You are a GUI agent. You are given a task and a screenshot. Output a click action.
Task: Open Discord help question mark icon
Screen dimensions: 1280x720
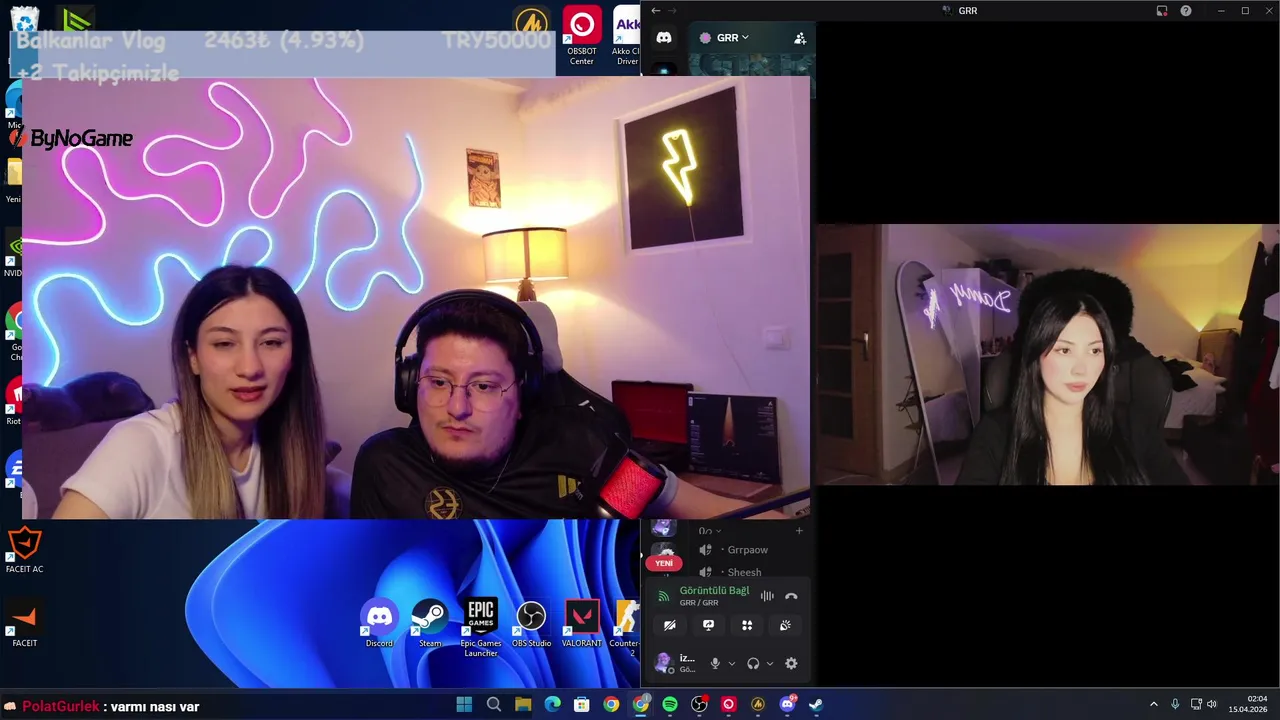pos(1186,10)
